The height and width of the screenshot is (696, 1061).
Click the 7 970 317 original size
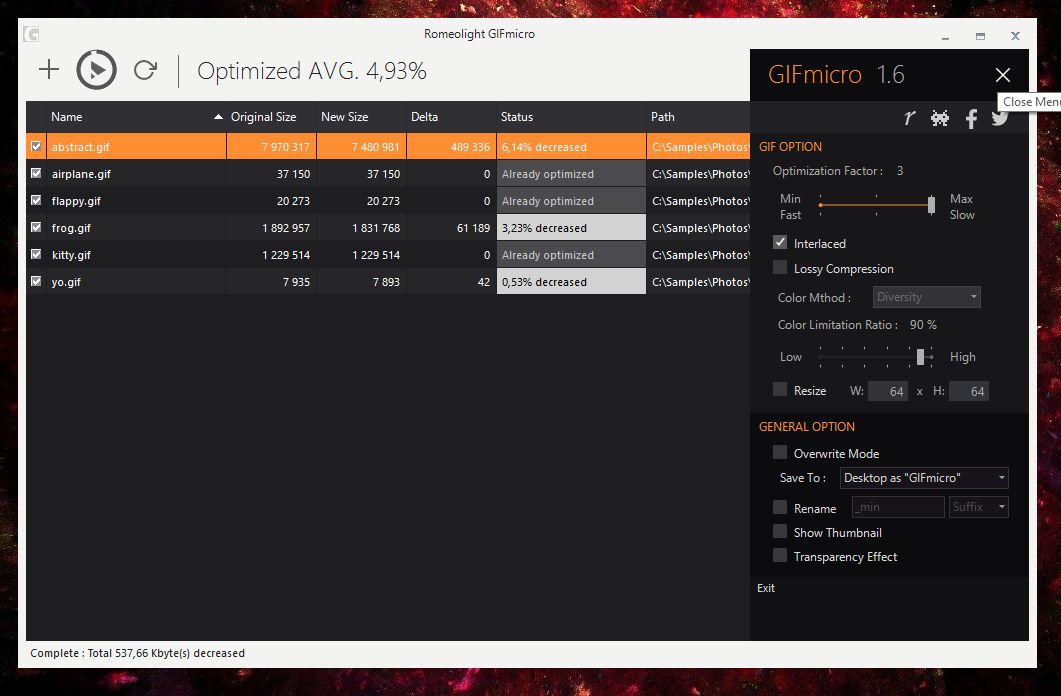click(286, 147)
